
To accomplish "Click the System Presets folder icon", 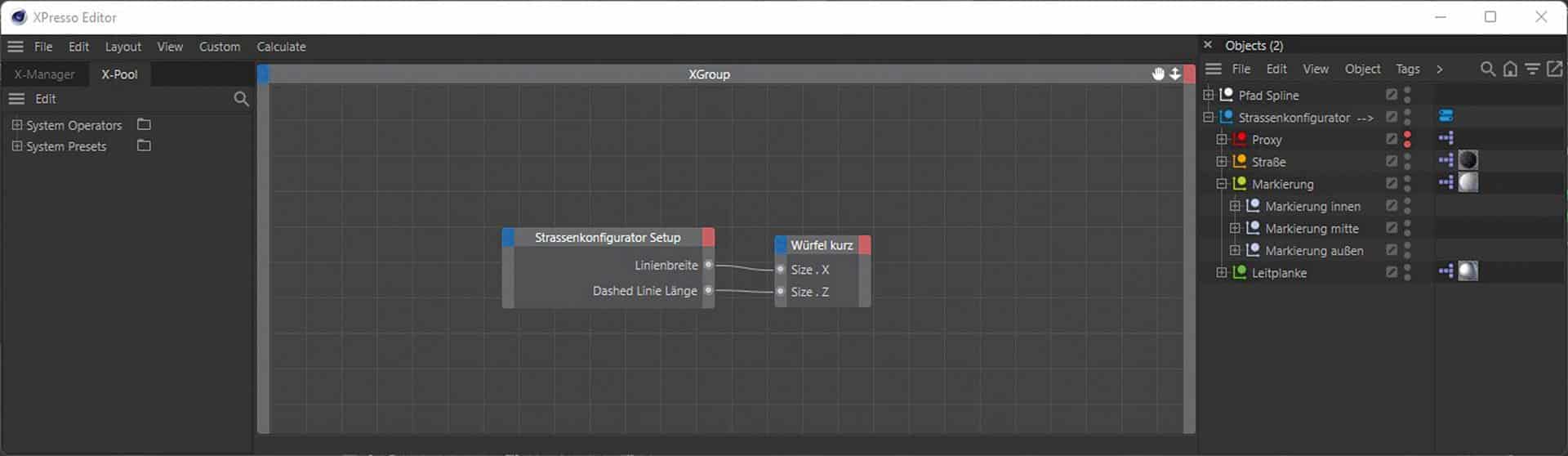I will 145,145.
